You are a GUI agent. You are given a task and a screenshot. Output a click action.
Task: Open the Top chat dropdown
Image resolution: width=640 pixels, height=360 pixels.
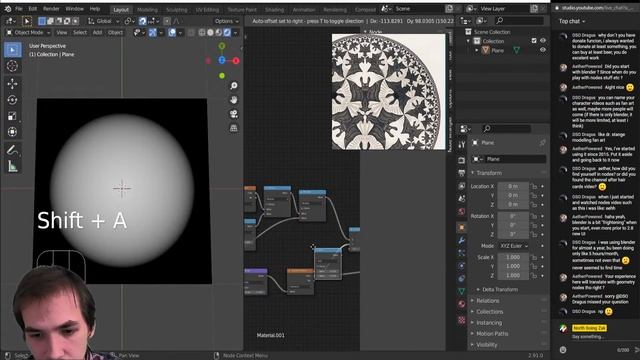click(x=572, y=21)
